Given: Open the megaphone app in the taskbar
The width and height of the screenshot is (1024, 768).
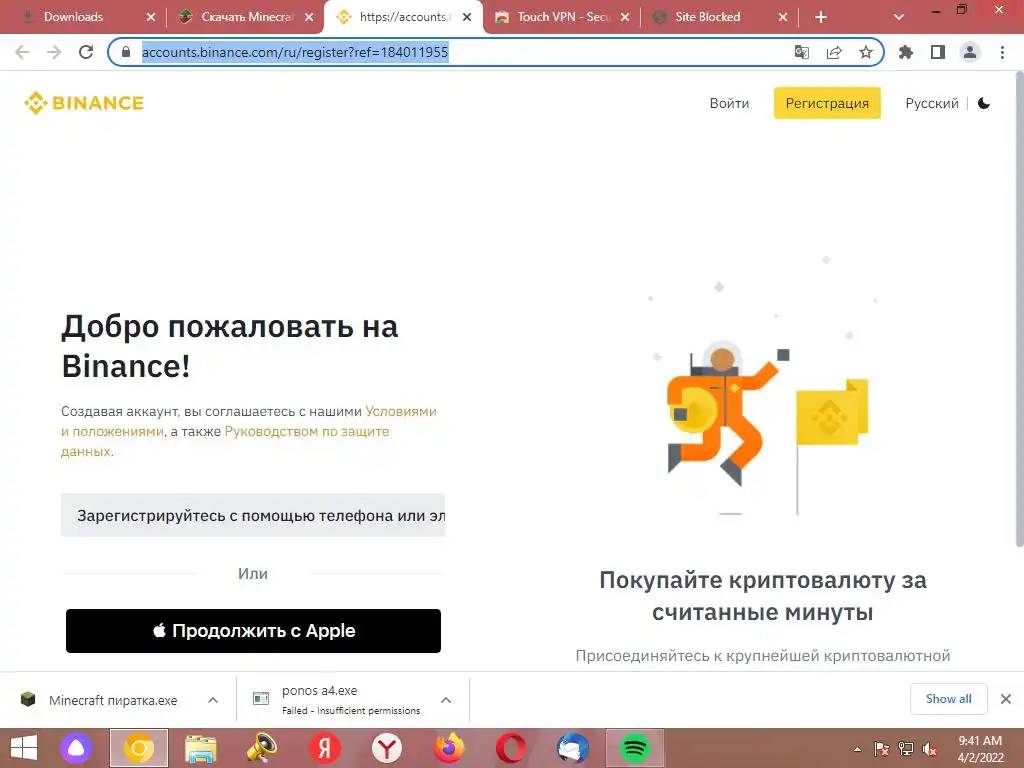Looking at the screenshot, I should [x=262, y=748].
